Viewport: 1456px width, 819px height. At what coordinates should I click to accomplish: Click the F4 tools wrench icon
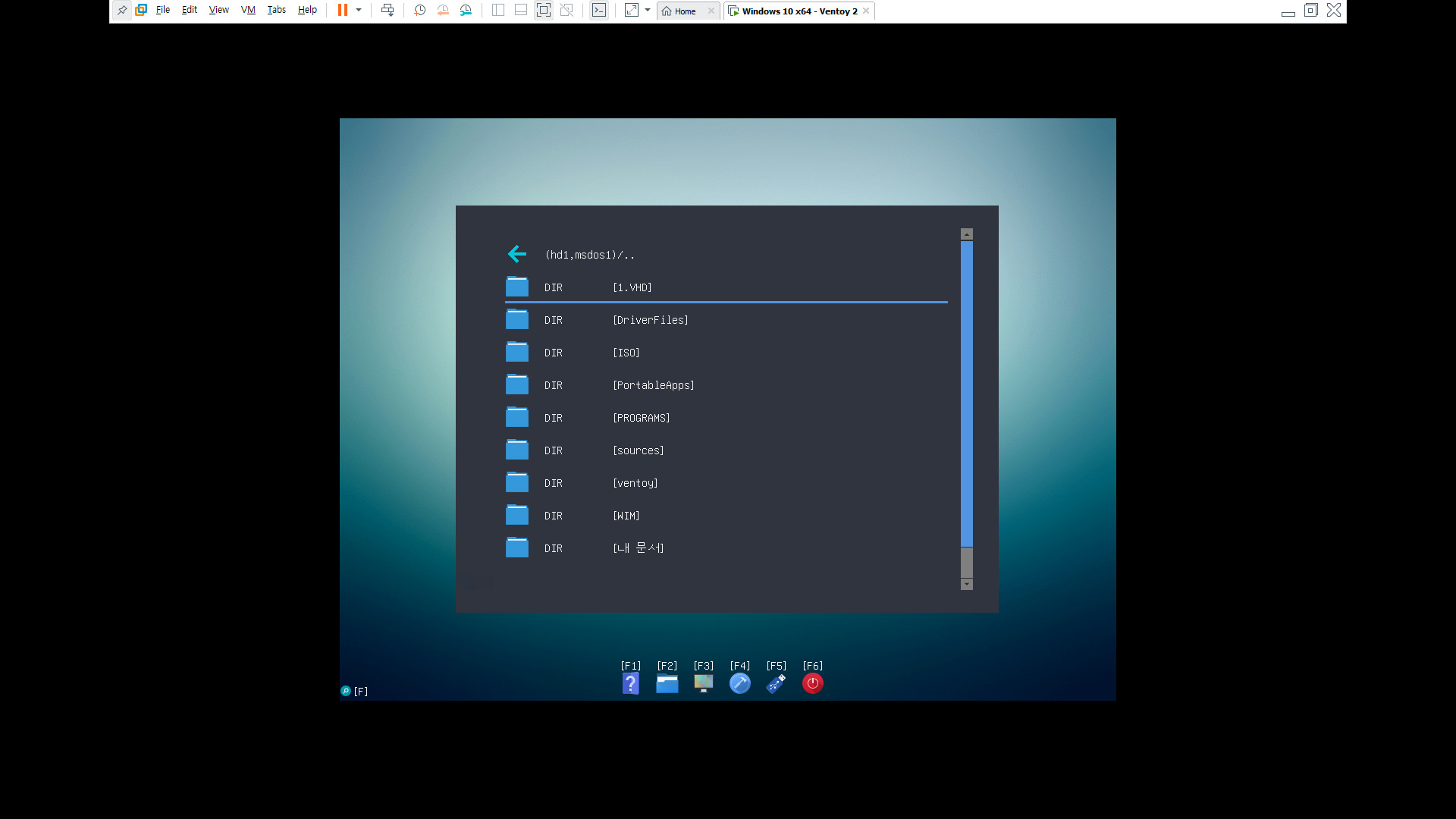pos(740,683)
